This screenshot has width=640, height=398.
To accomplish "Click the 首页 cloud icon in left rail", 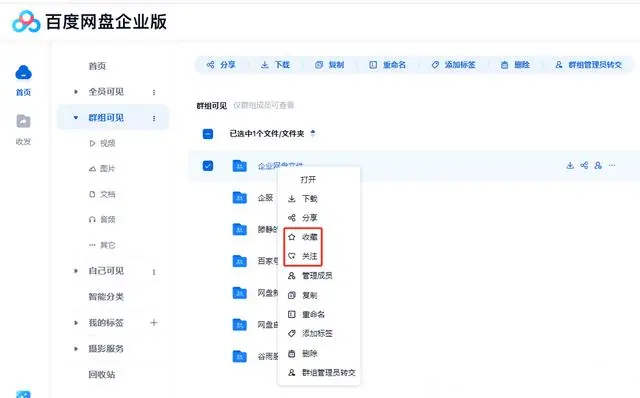I will tap(23, 73).
